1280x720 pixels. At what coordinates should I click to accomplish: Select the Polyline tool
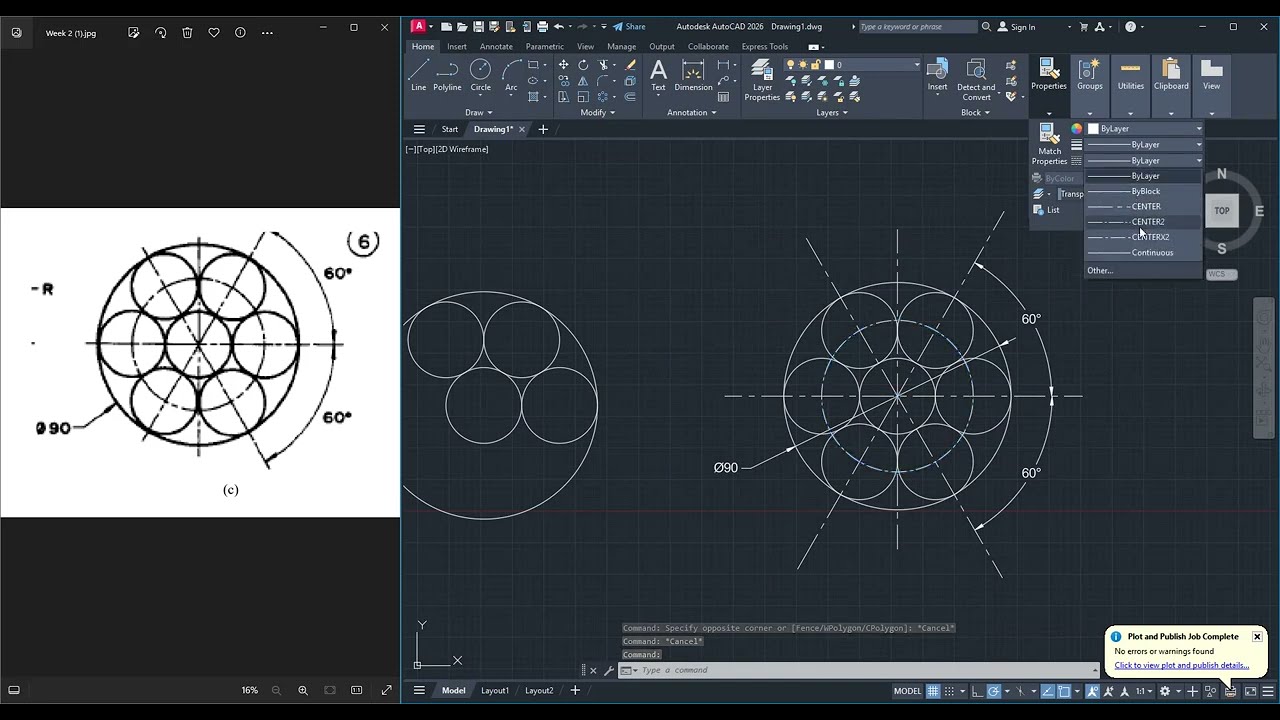coord(447,75)
